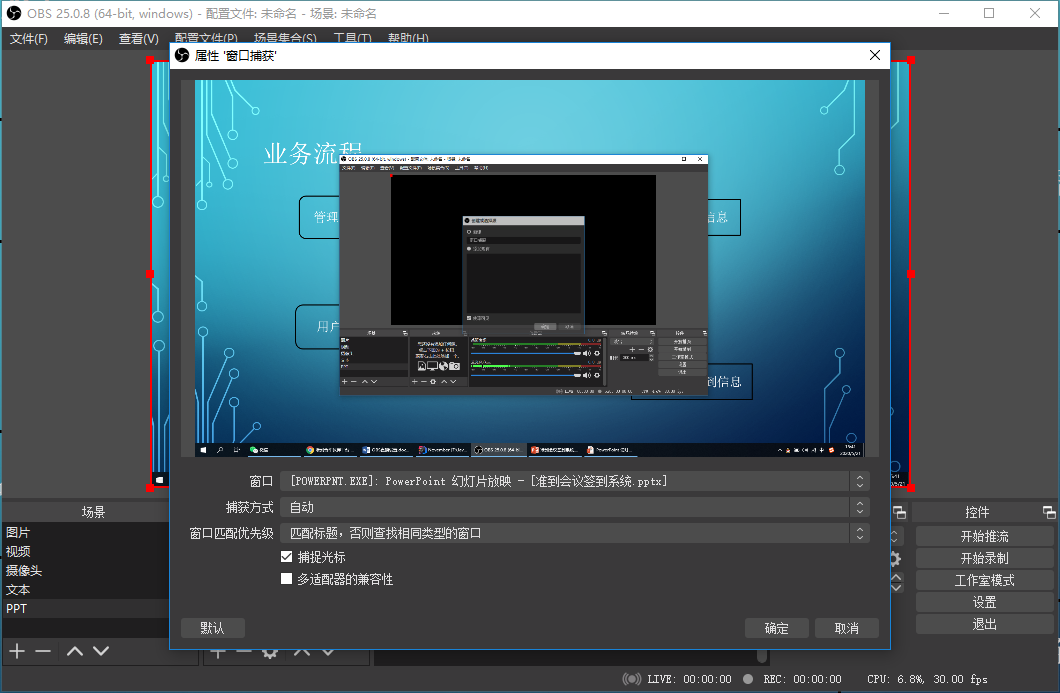Click the OBS logo in the 属性 dialog title
Image resolution: width=1060 pixels, height=693 pixels.
[182, 55]
